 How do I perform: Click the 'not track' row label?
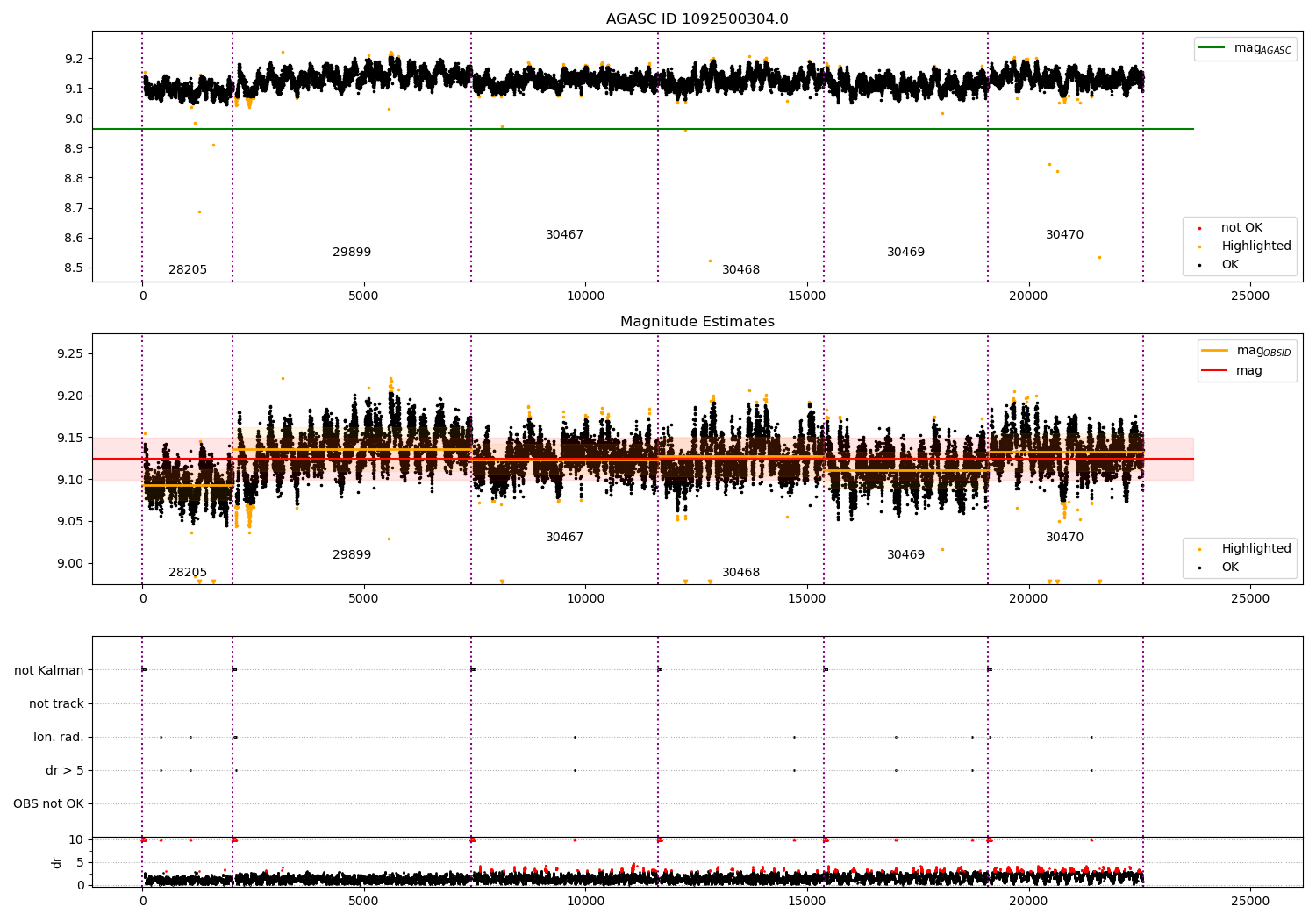[56, 704]
